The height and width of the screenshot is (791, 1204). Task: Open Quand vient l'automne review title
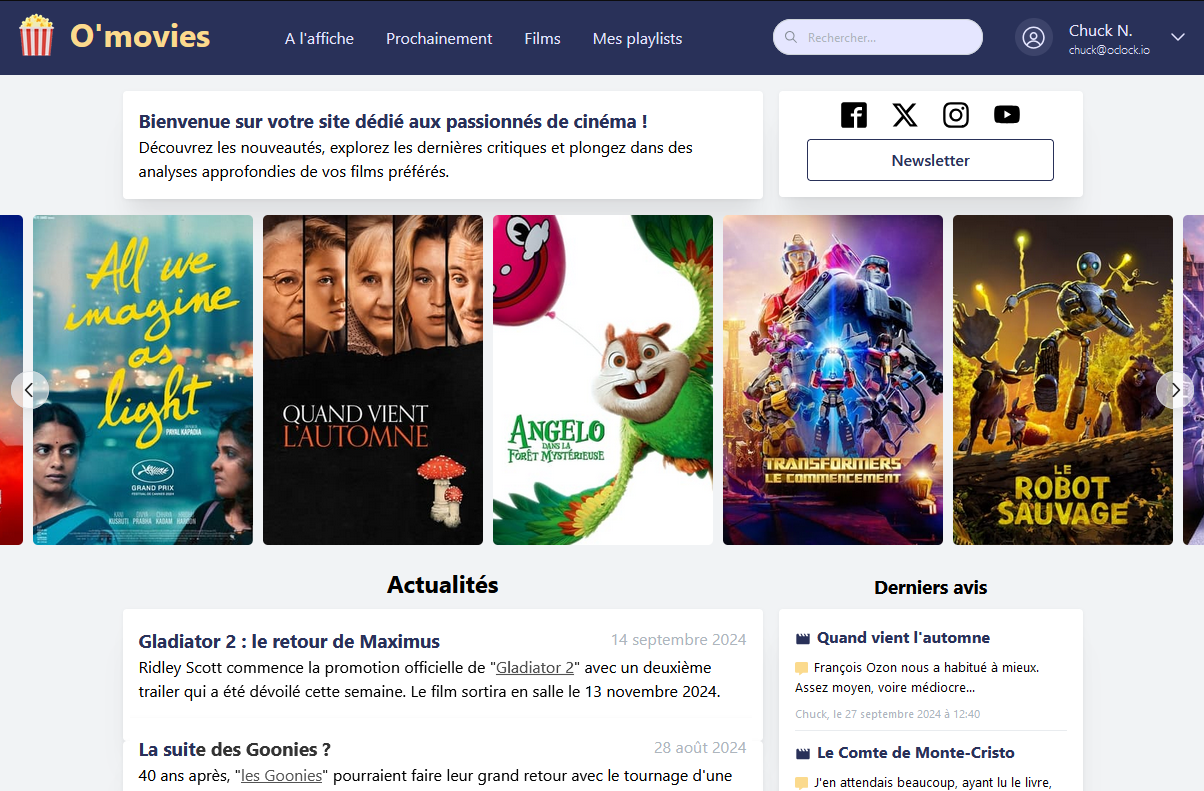coord(903,638)
